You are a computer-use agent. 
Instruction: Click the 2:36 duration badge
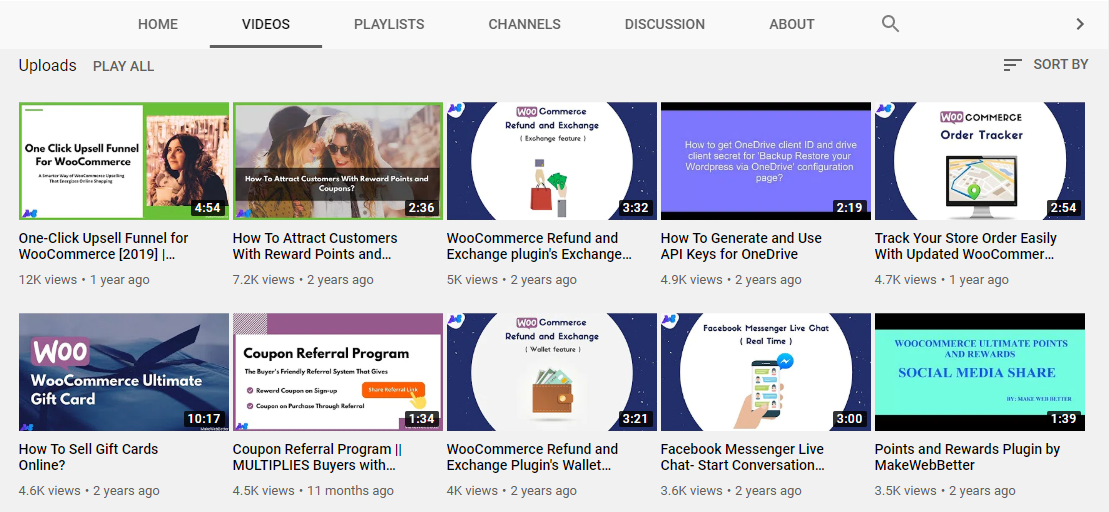pyautogui.click(x=422, y=208)
